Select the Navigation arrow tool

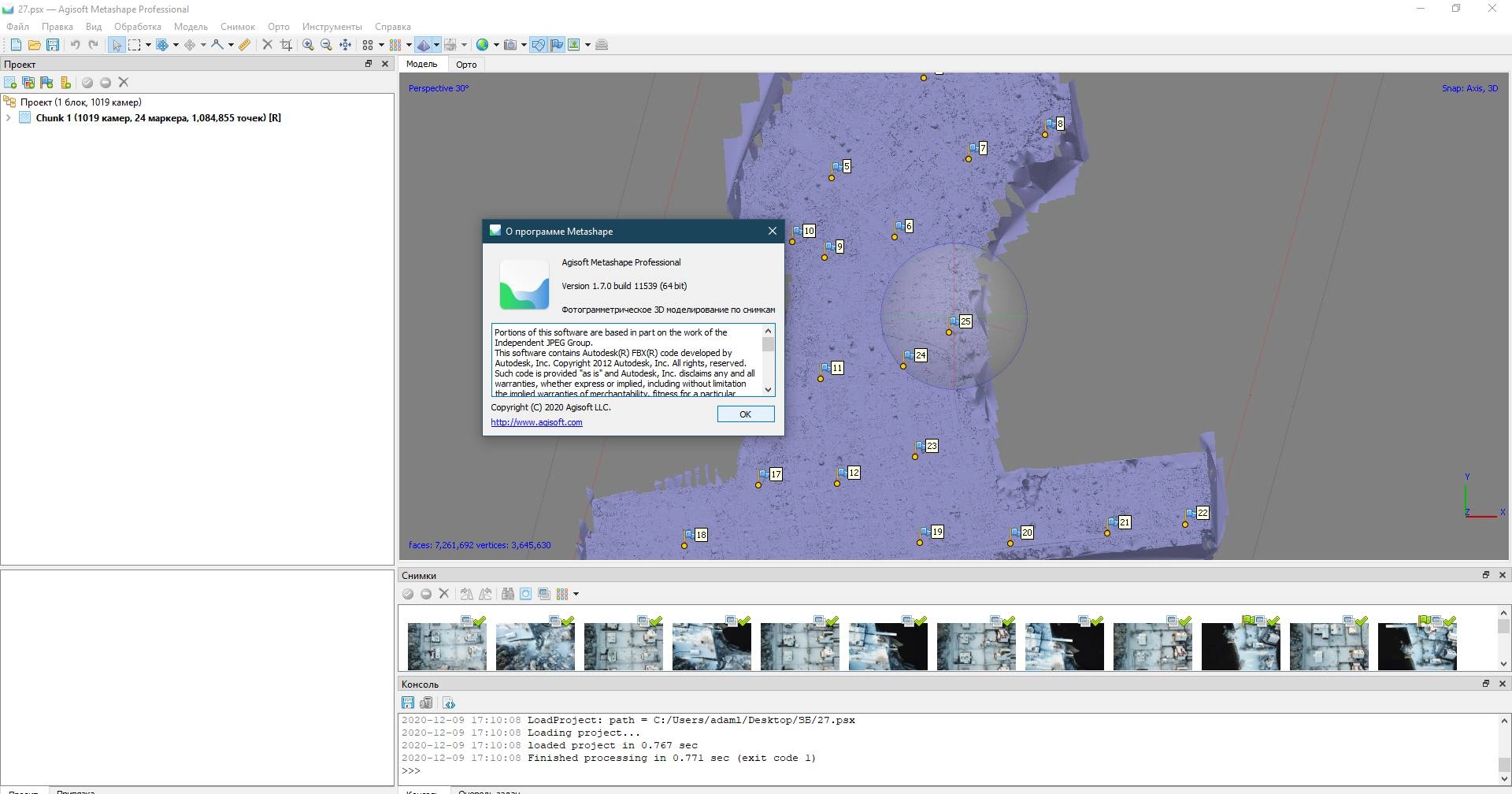coord(117,45)
